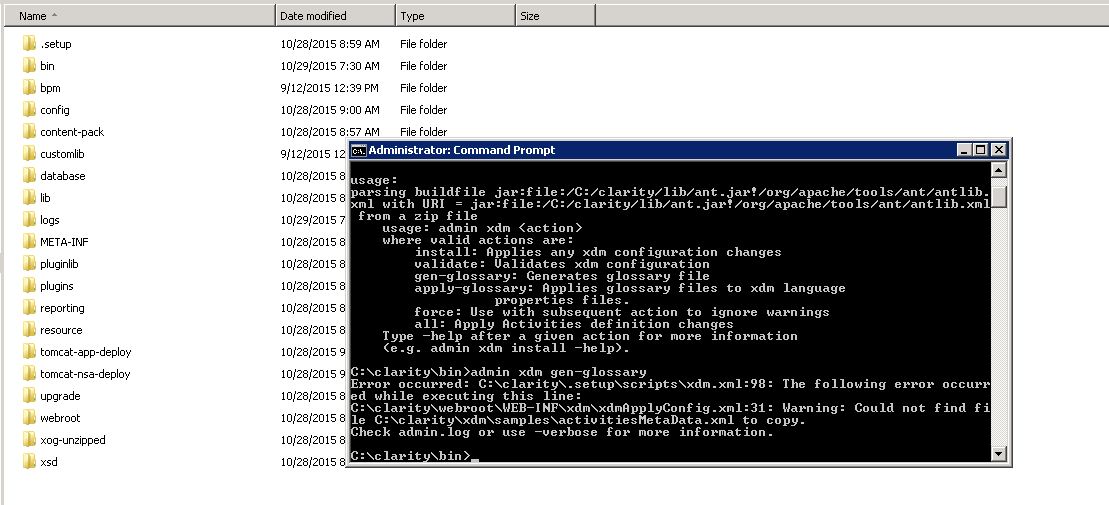The height and width of the screenshot is (505, 1109).
Task: Click the bin folder icon
Action: 29,66
